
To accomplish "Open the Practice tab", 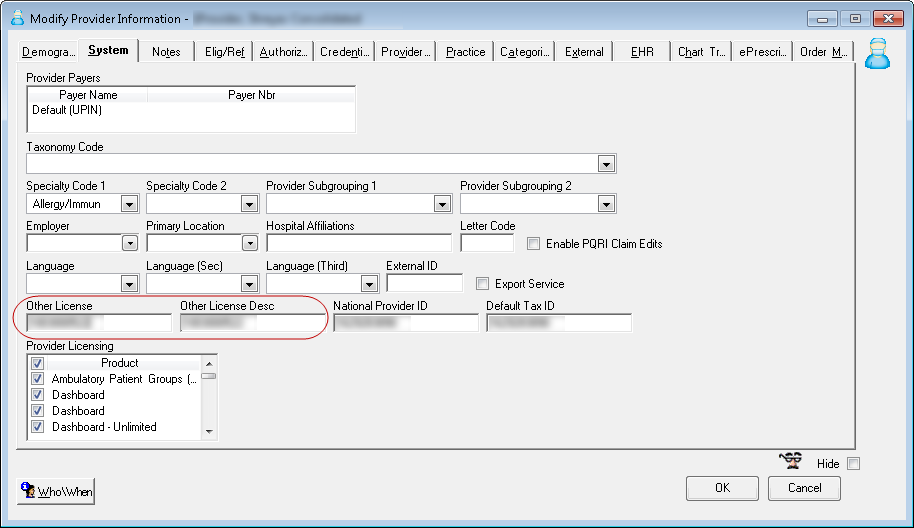I will 465,52.
